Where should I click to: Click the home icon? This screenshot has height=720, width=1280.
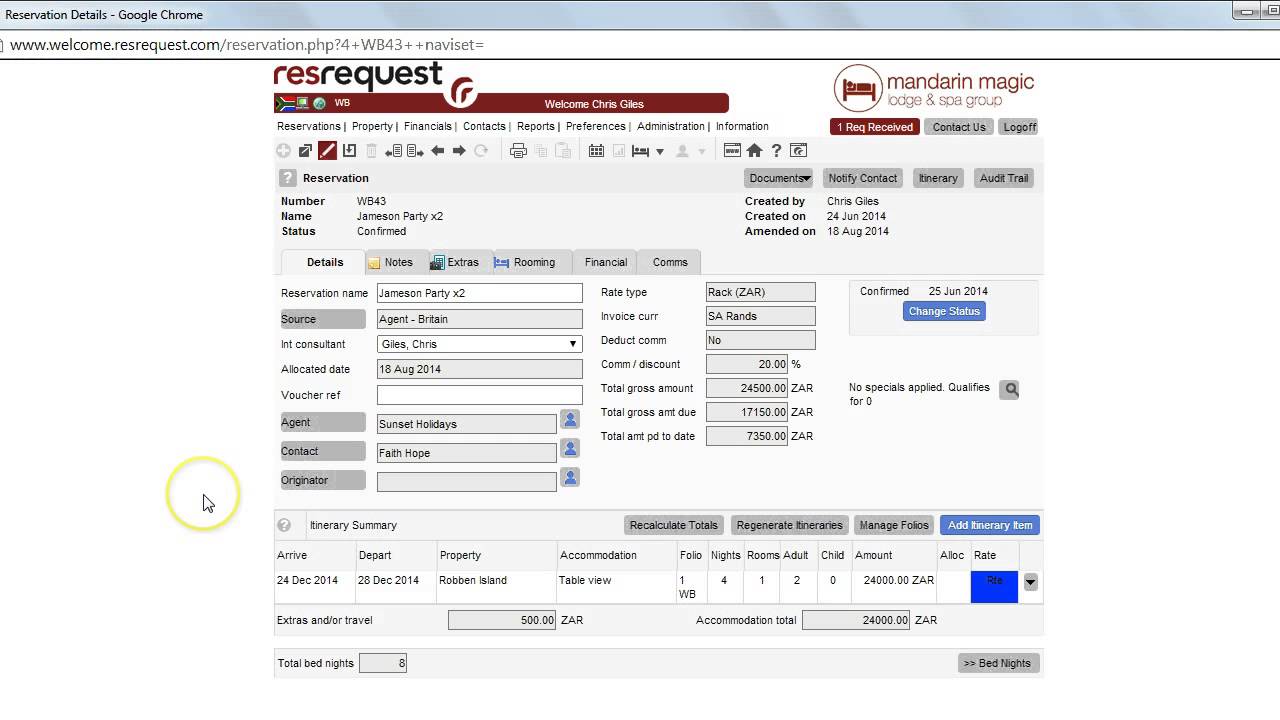pyautogui.click(x=754, y=151)
